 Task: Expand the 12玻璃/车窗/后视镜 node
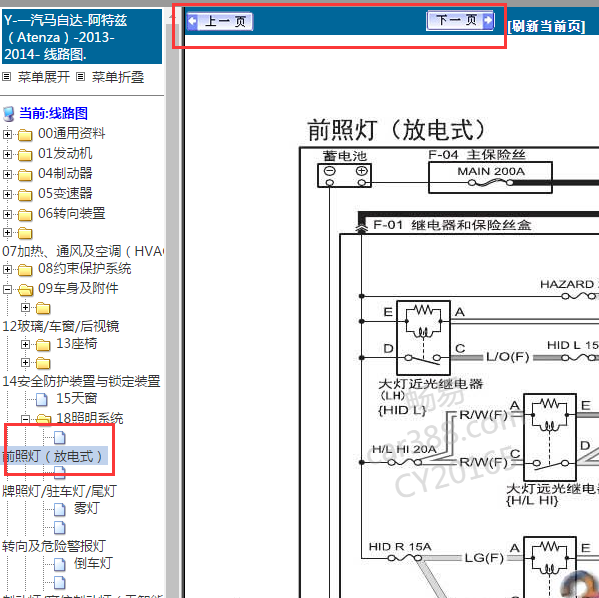coord(25,307)
